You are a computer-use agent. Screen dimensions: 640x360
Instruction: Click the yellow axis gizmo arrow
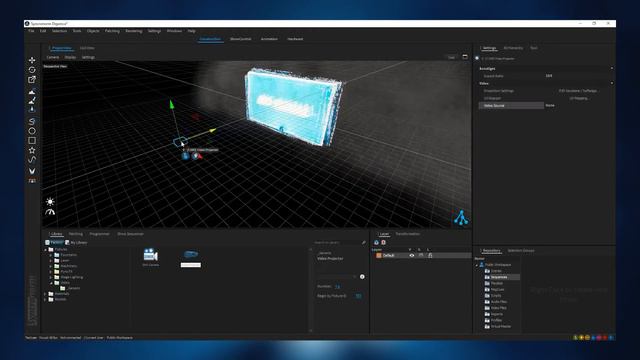212,131
